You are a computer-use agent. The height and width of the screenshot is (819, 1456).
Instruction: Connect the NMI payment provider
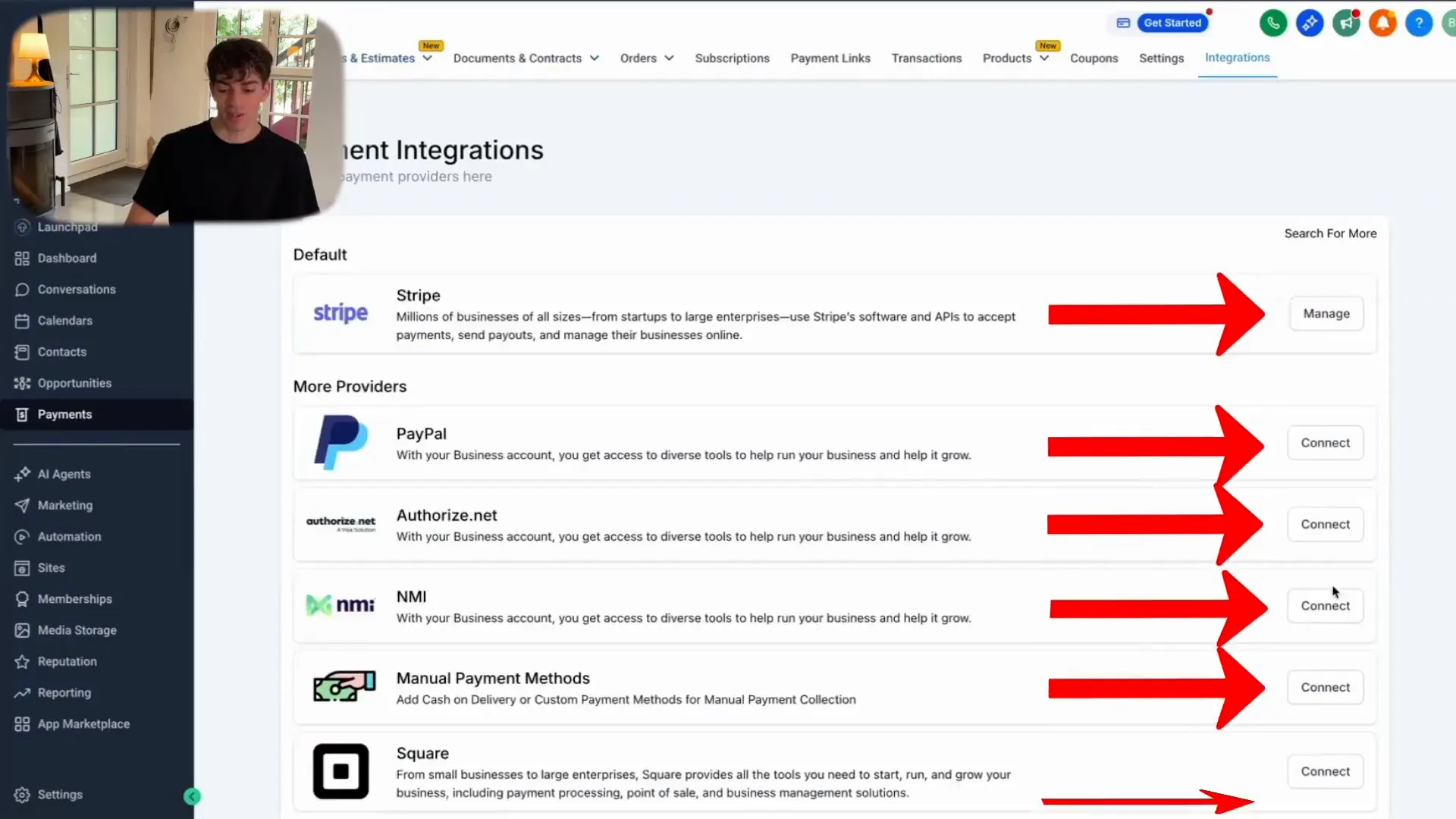click(1325, 605)
